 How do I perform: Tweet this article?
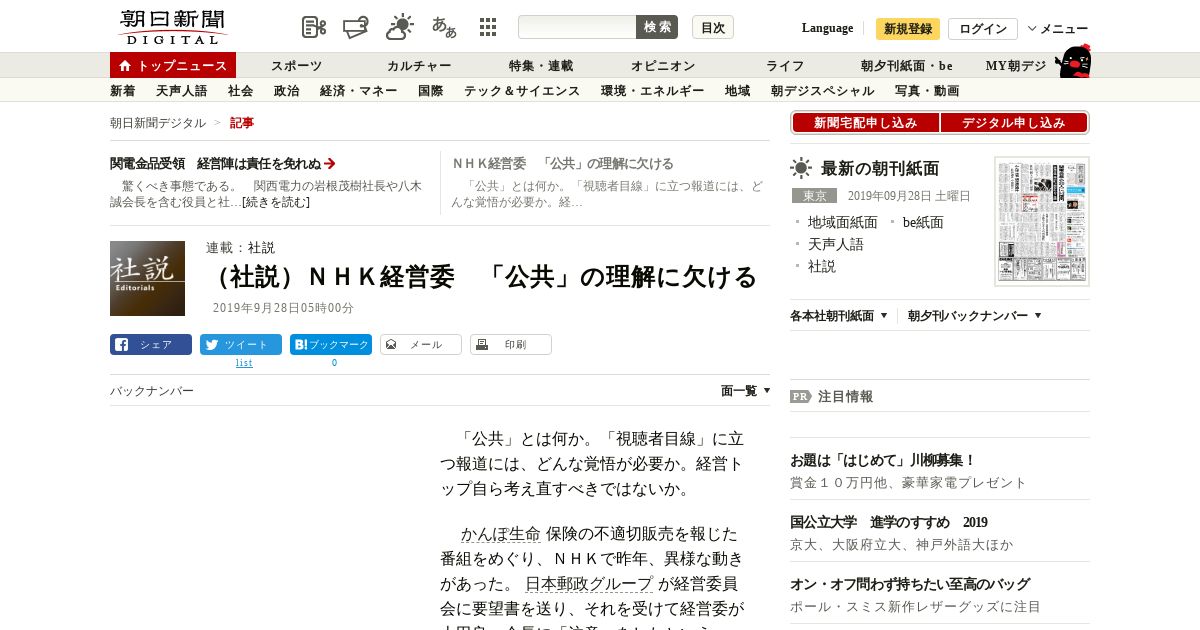241,344
